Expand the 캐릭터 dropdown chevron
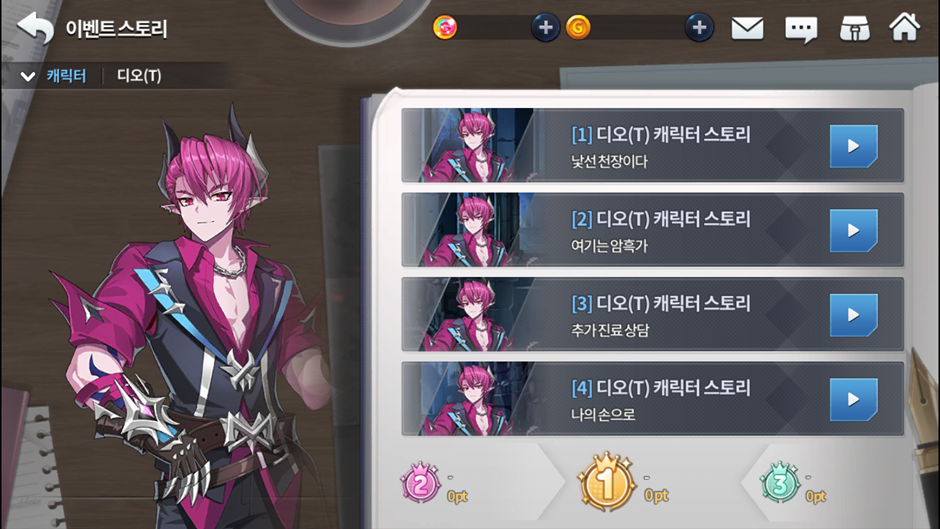 (x=28, y=76)
